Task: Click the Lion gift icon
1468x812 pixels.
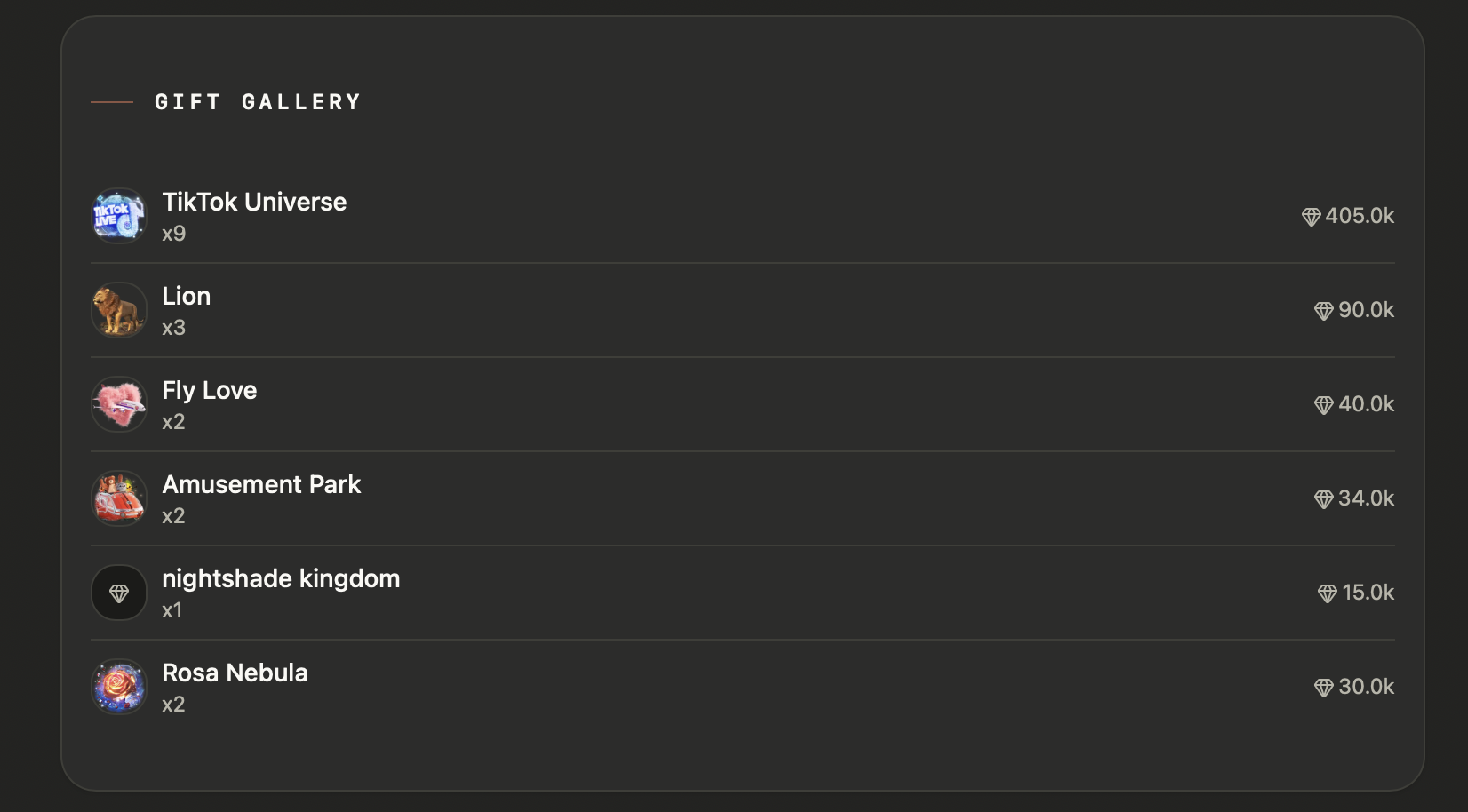Action: [119, 310]
